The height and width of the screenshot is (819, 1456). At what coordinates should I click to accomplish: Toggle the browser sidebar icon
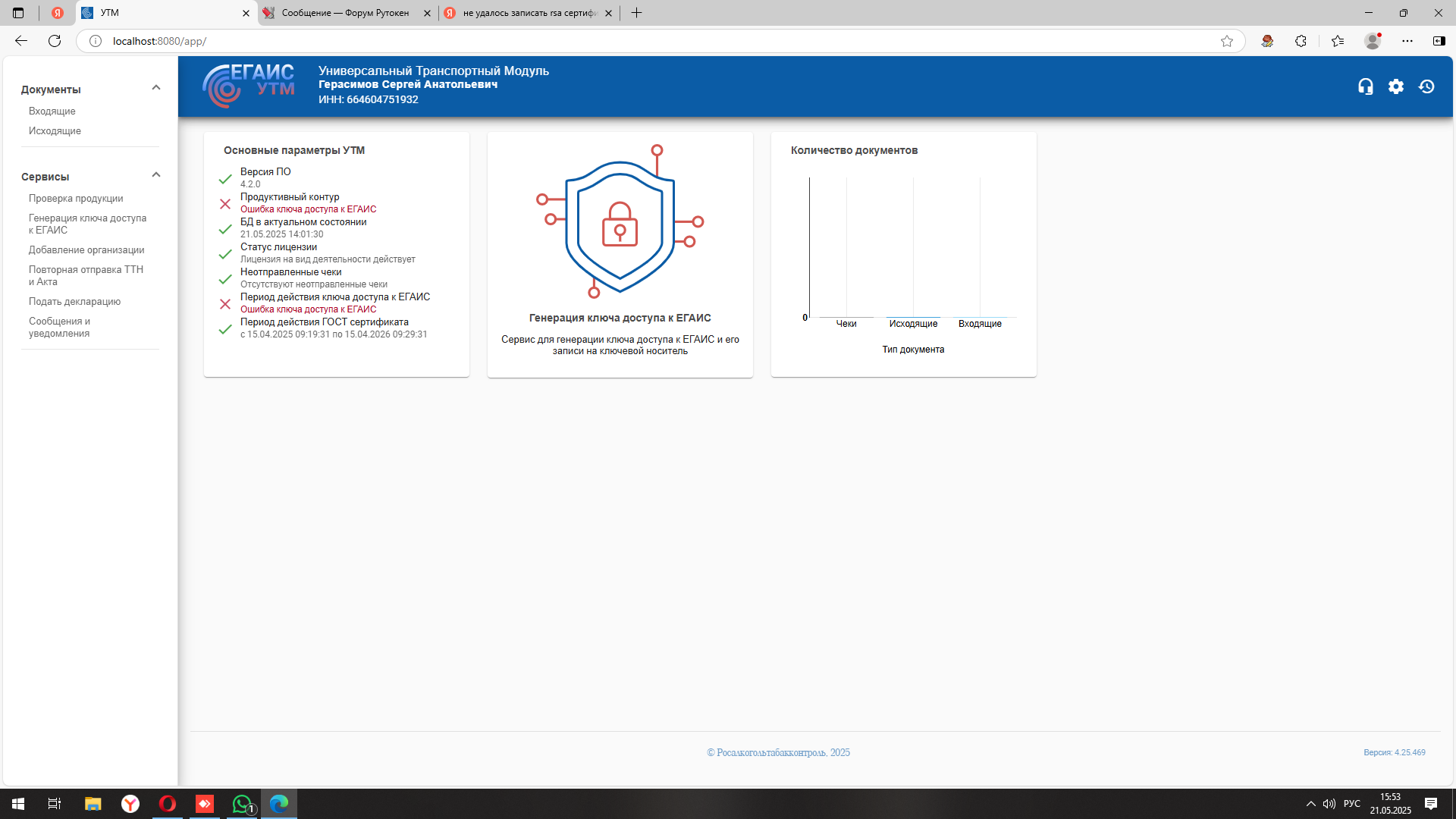pos(1439,41)
